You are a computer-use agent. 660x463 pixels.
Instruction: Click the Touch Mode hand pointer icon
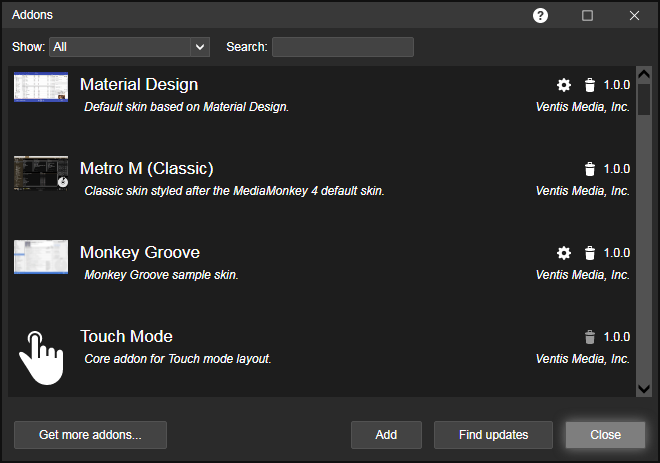click(x=41, y=357)
